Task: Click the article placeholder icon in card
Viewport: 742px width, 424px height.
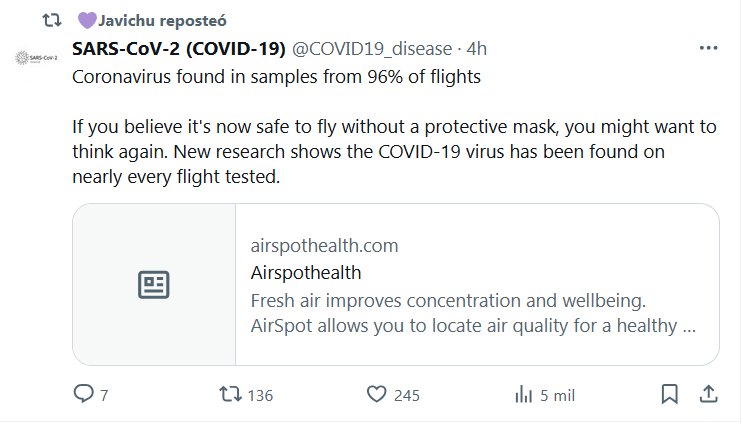Action: 154,284
